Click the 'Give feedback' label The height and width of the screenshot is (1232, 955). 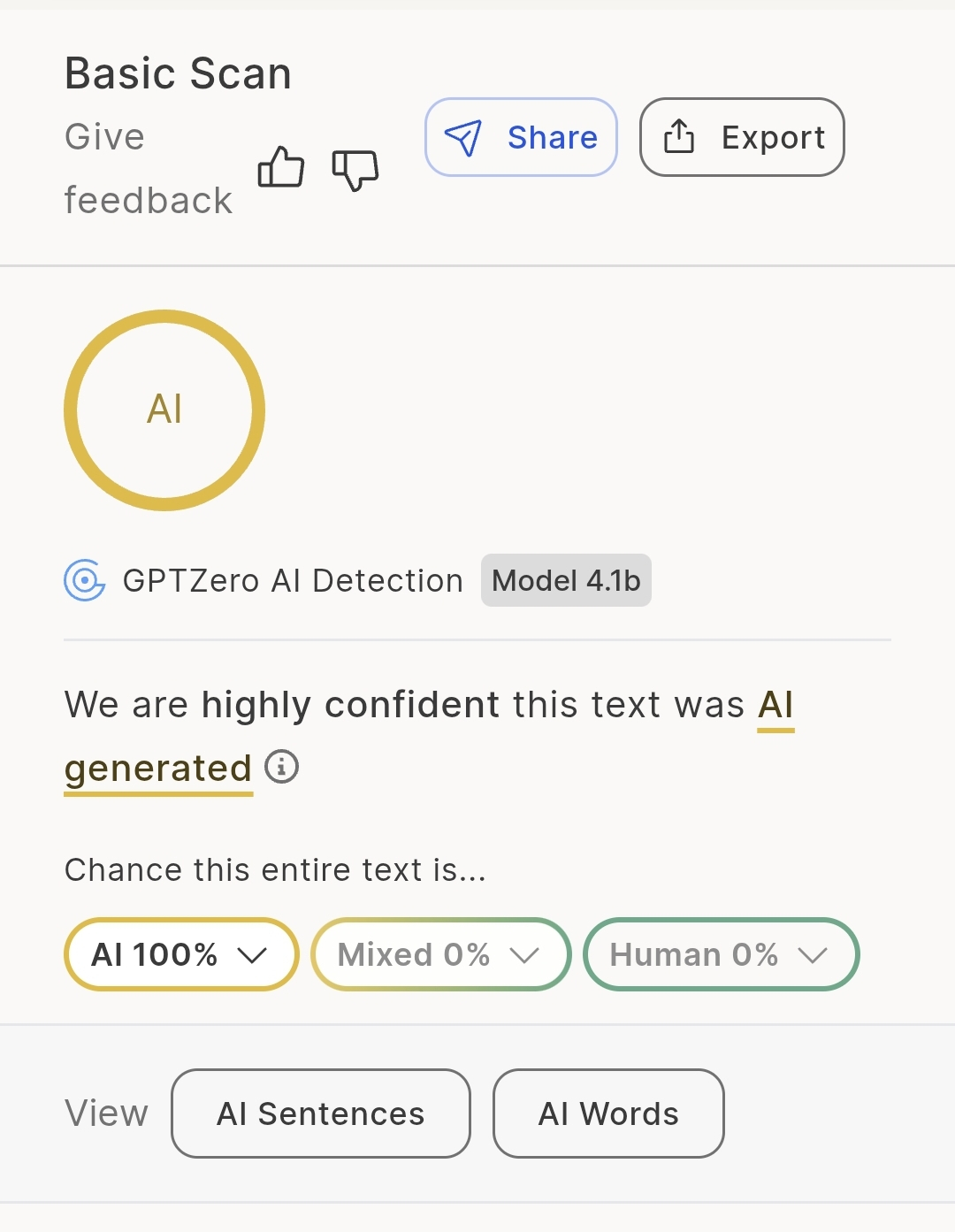(148, 168)
